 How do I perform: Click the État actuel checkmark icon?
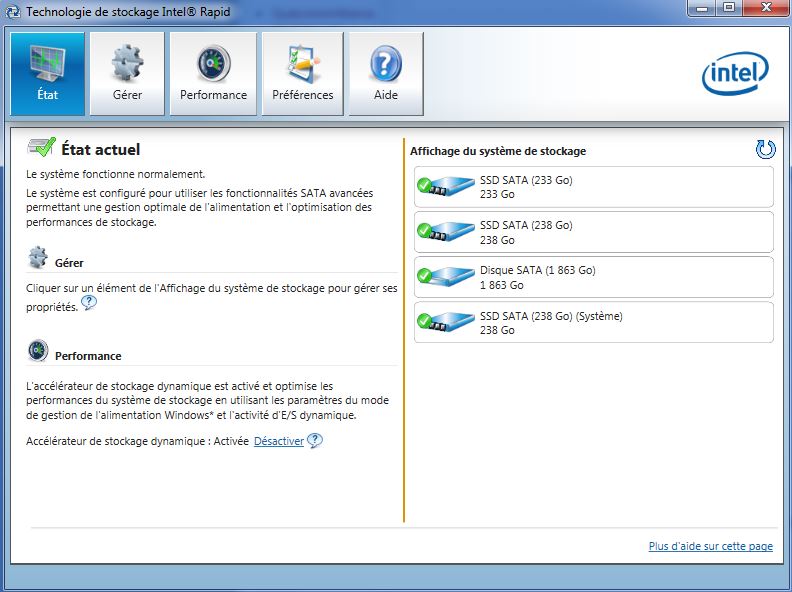[x=41, y=147]
